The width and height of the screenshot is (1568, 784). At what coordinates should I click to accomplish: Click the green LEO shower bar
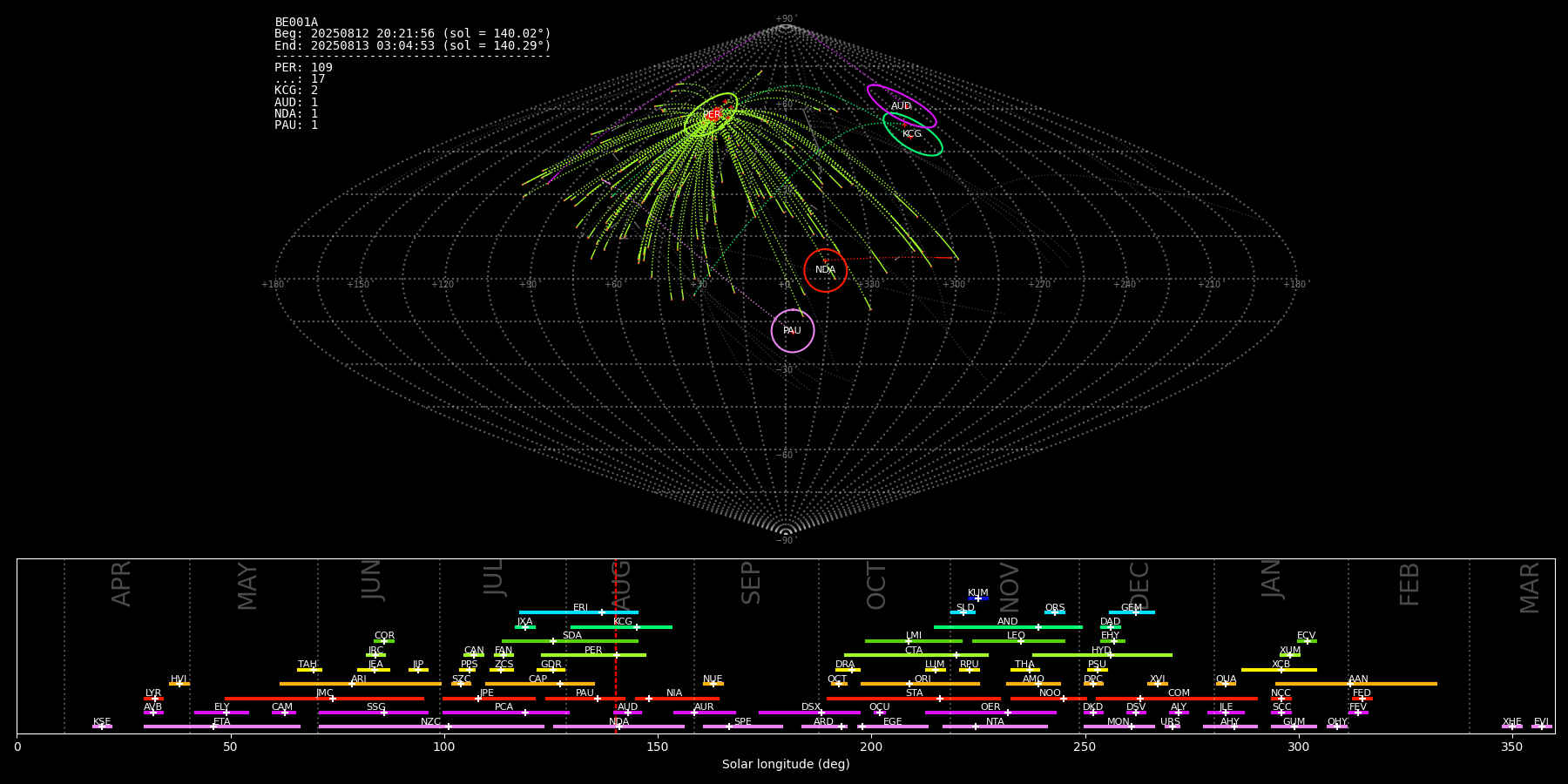coord(1018,641)
